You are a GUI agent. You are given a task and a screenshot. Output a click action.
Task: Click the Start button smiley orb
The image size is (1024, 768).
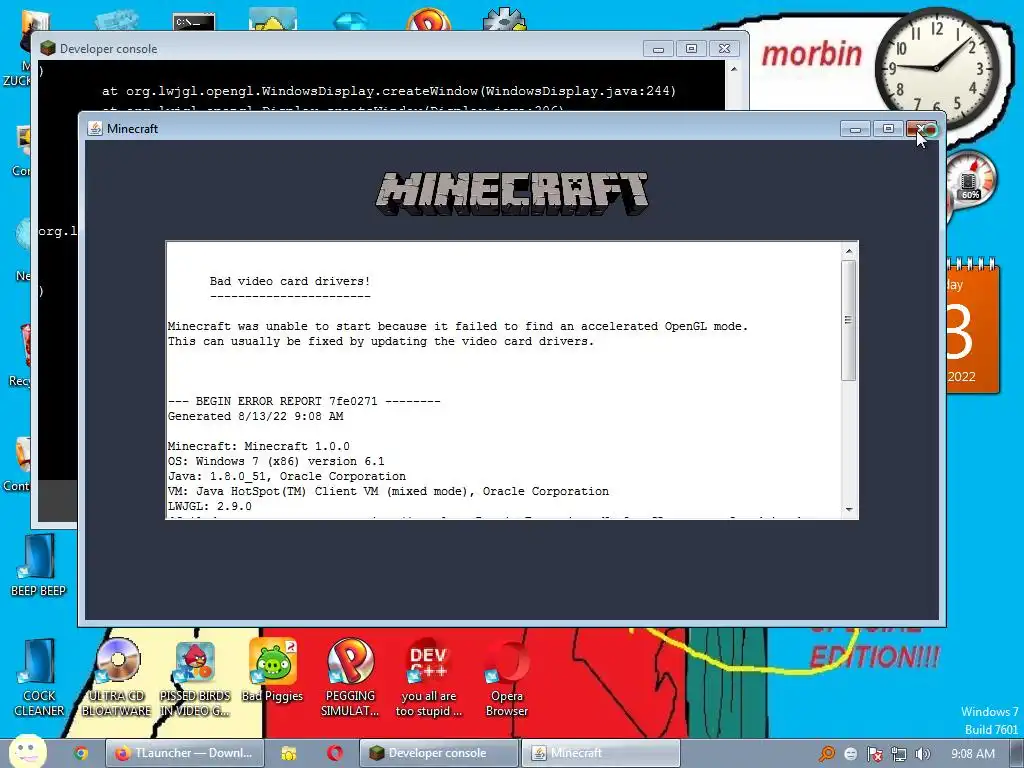(27, 751)
